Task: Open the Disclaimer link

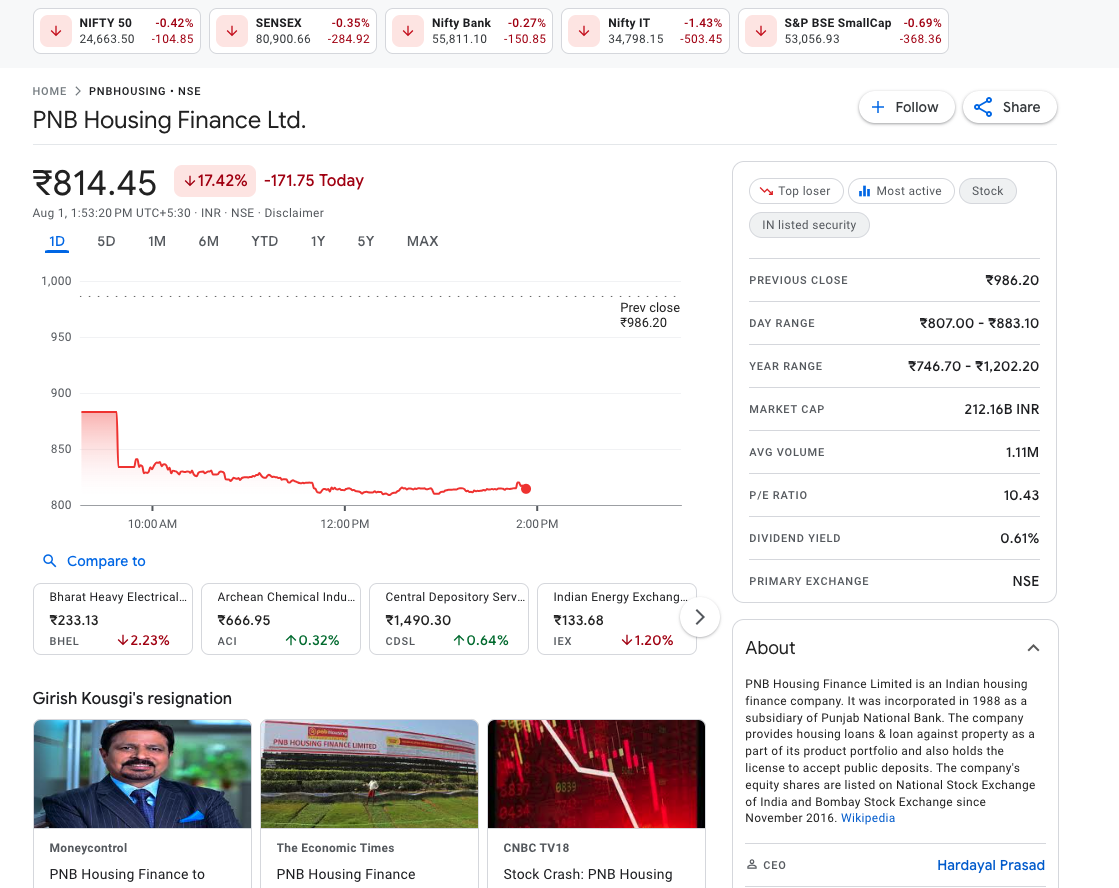Action: tap(294, 213)
